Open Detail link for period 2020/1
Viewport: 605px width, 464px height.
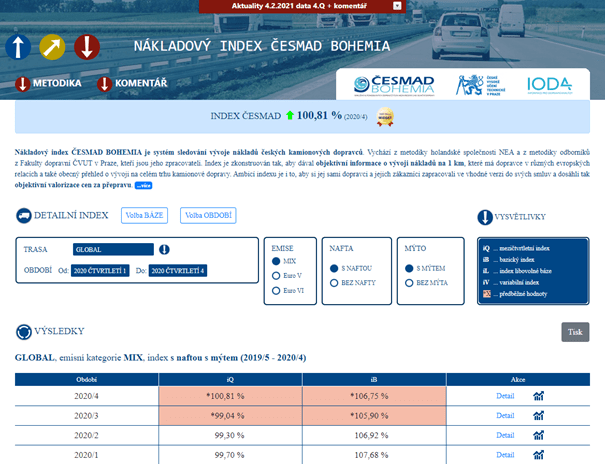tap(505, 455)
